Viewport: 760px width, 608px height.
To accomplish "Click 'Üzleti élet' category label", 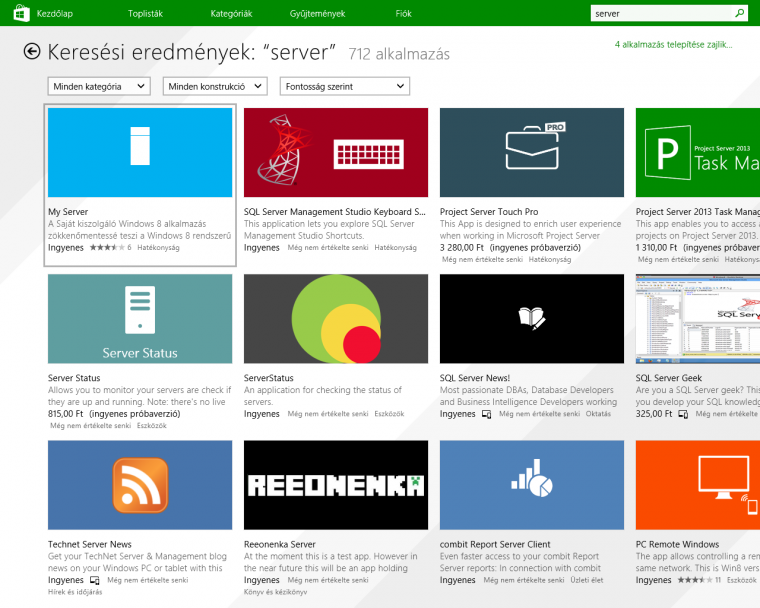I will pyautogui.click(x=587, y=580).
